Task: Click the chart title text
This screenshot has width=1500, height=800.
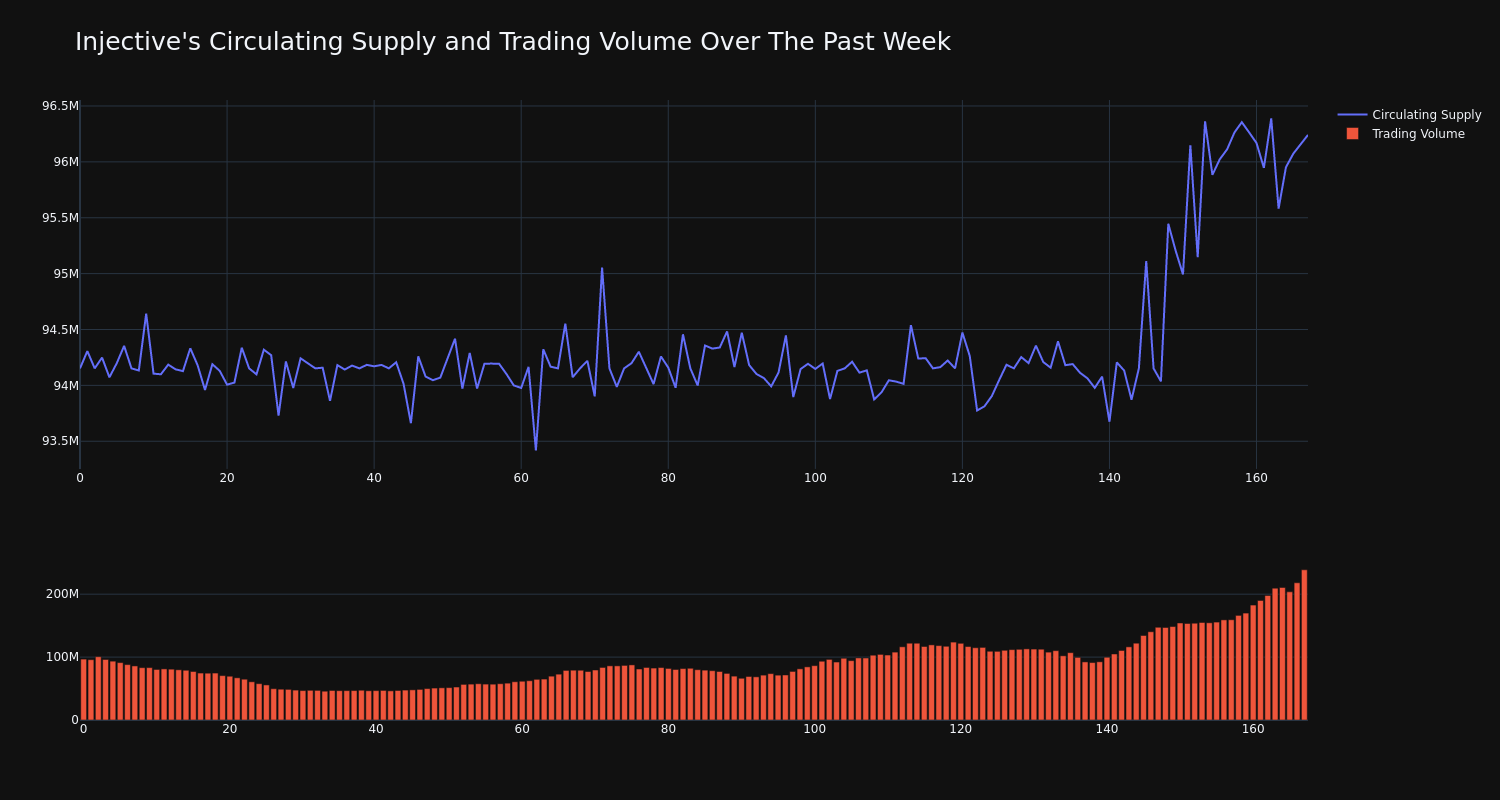Action: coord(513,42)
